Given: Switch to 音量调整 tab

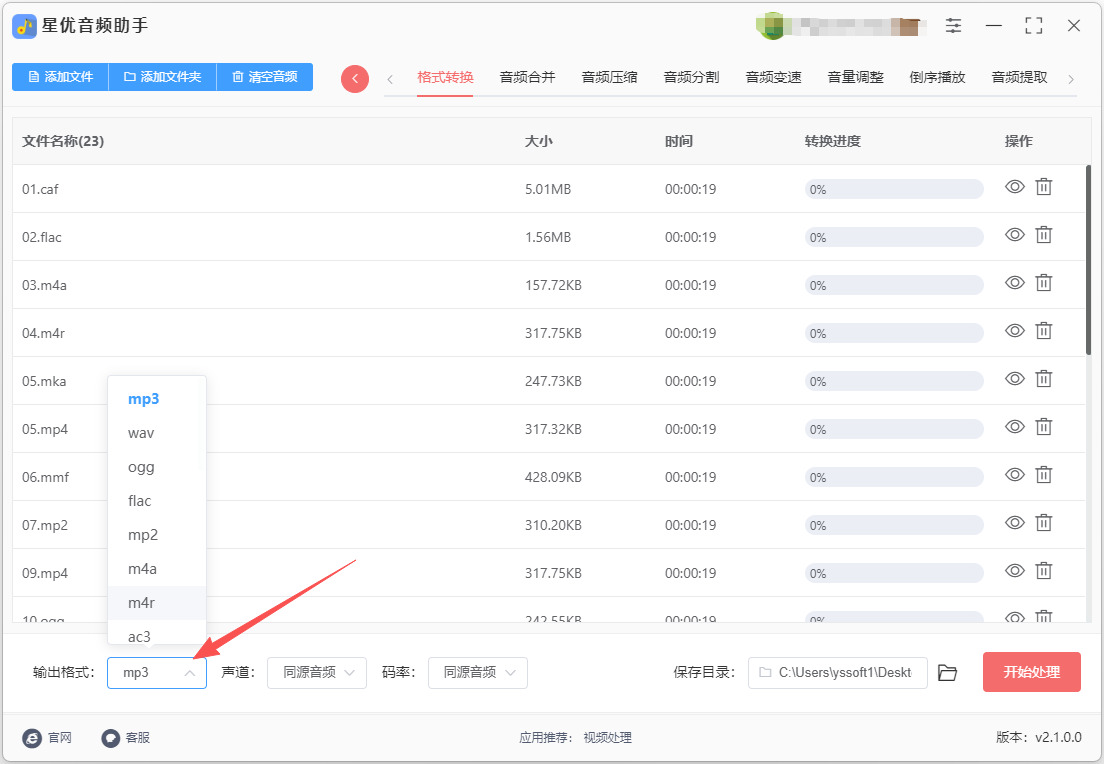Looking at the screenshot, I should 855,77.
